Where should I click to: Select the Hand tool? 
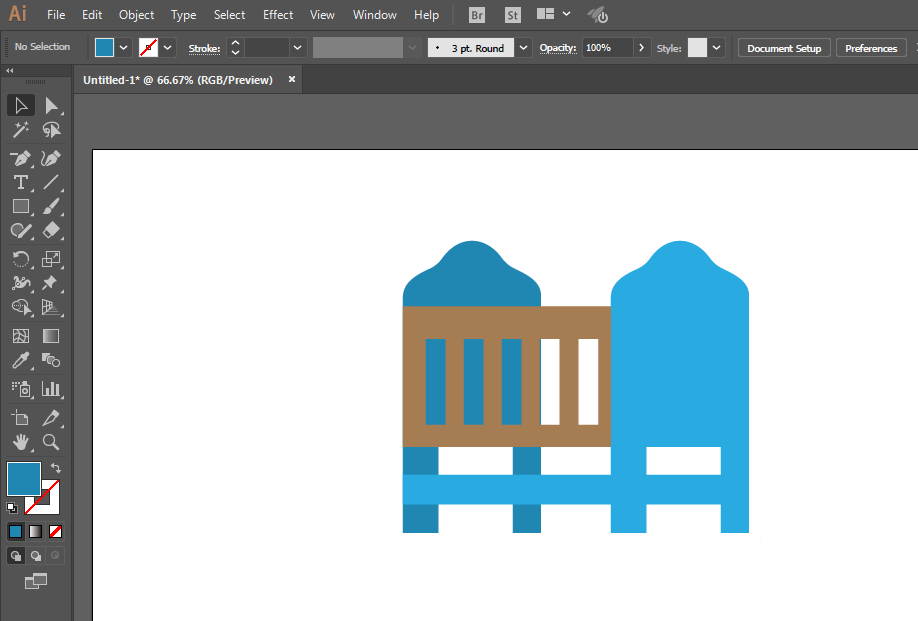click(20, 442)
